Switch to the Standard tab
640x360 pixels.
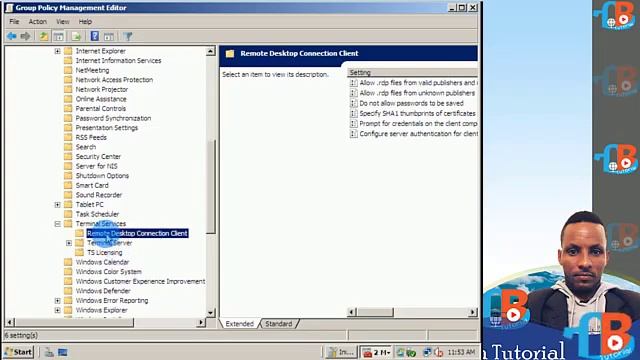279,324
